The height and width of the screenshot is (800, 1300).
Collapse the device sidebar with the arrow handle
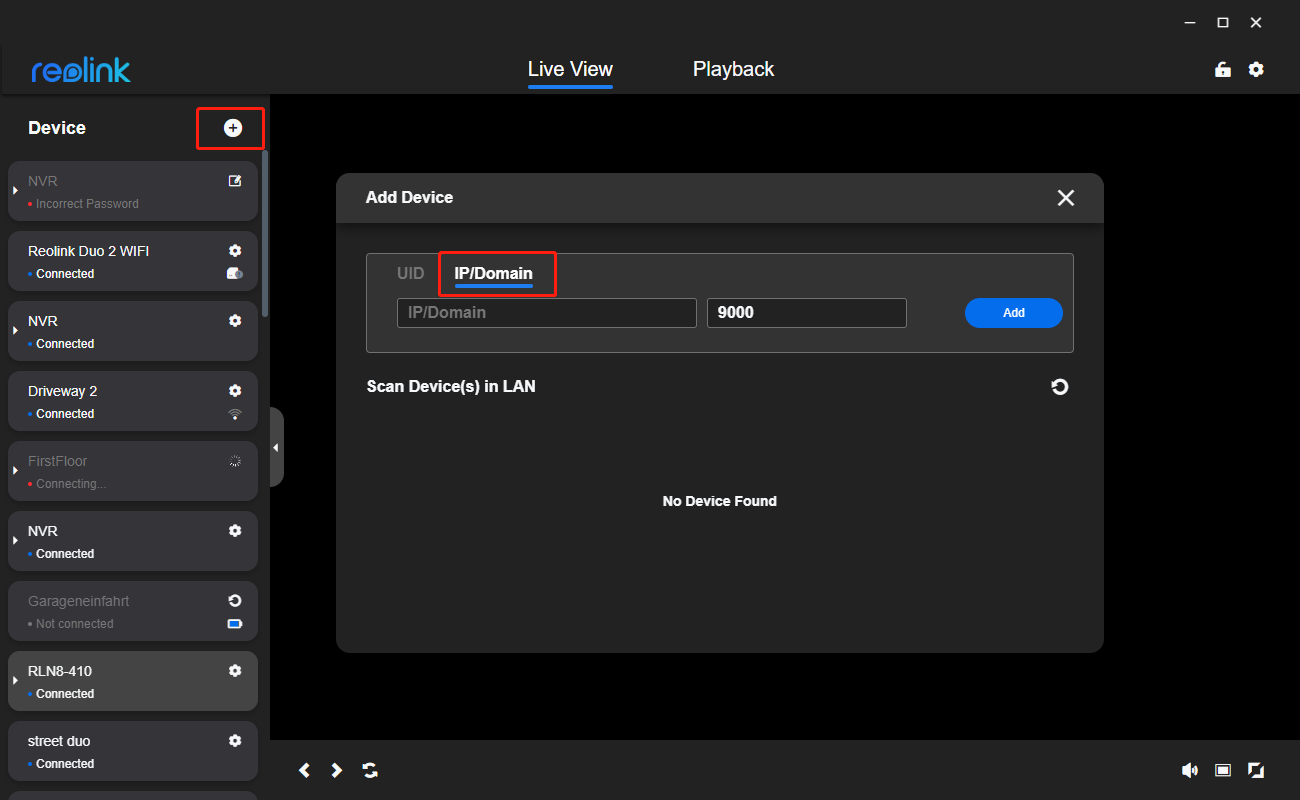(x=276, y=447)
